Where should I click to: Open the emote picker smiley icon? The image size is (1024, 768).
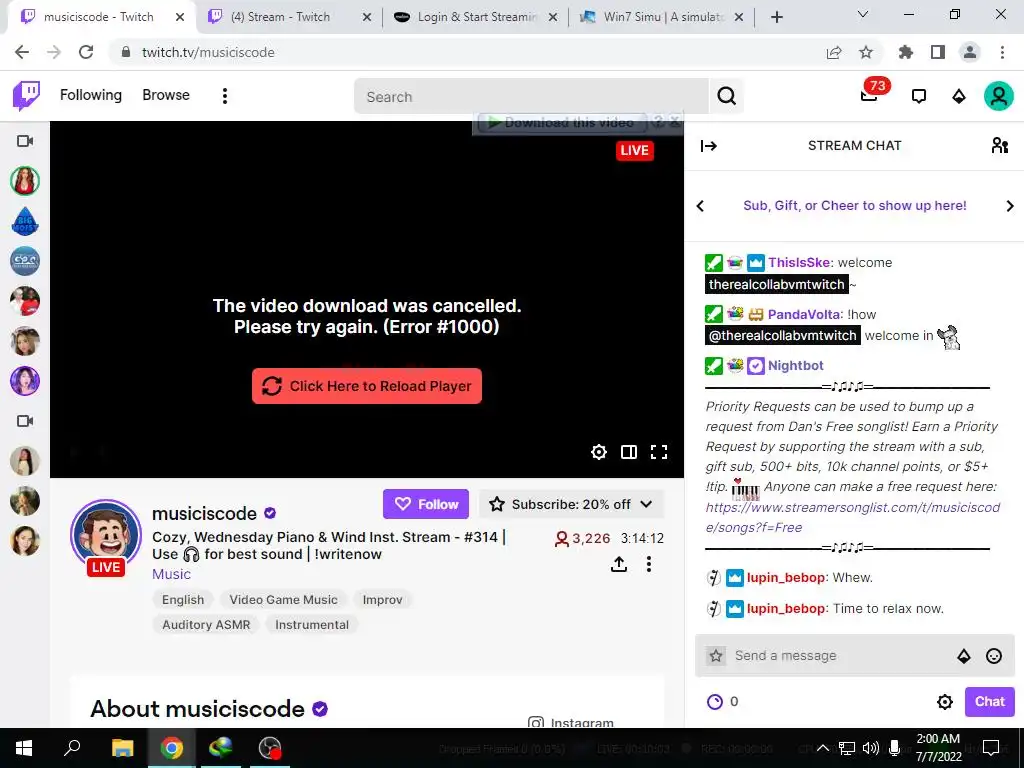point(994,656)
